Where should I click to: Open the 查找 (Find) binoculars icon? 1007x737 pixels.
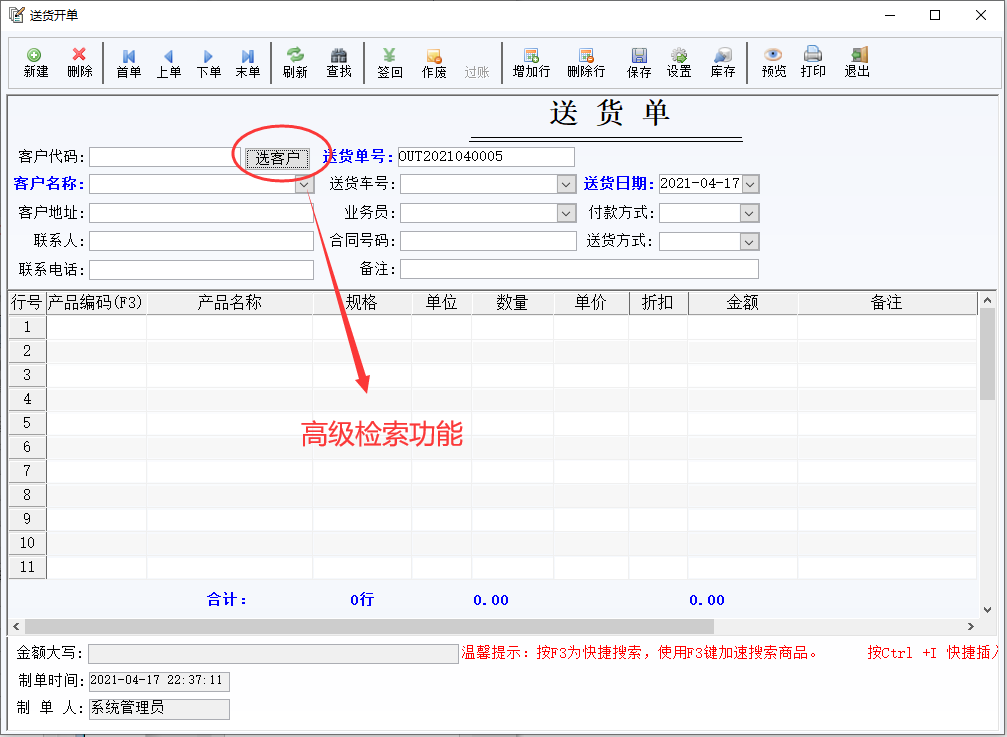[x=338, y=62]
